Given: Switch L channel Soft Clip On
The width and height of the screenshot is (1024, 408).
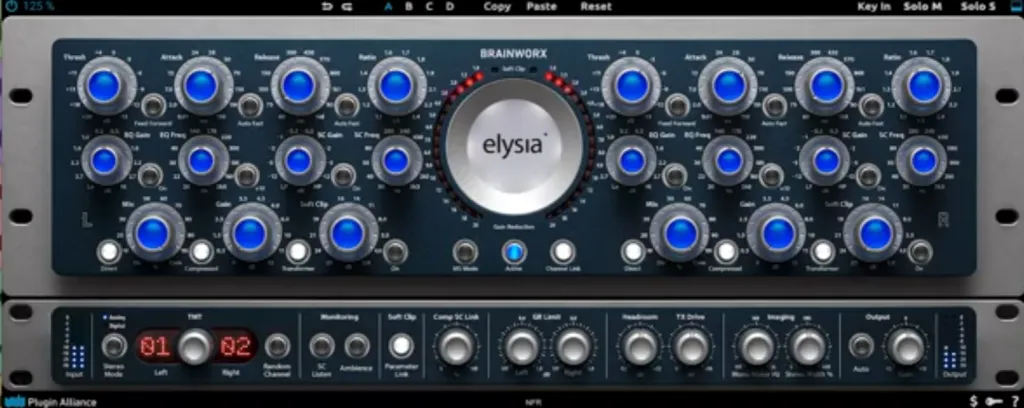Looking at the screenshot, I should coord(395,251).
